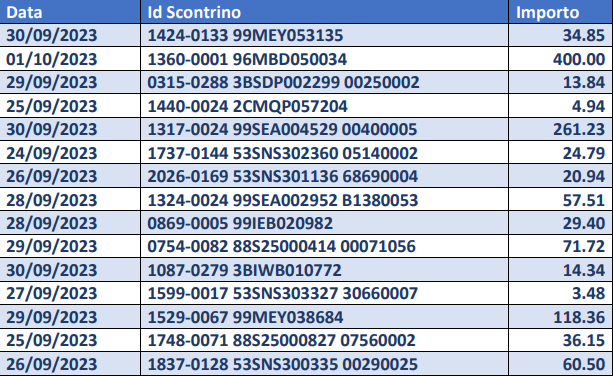Select date cell 27/09/2023
Viewport: 613px width, 376px height.
coord(70,294)
